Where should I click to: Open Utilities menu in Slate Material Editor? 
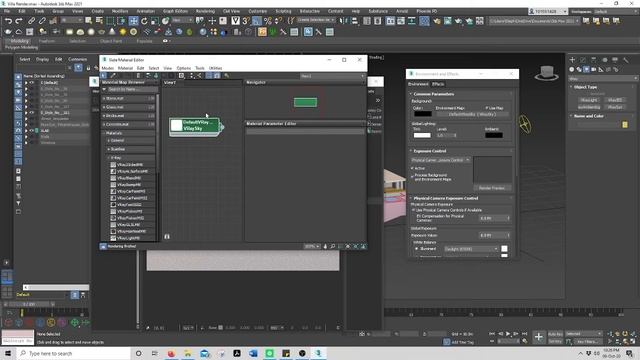[x=216, y=68]
